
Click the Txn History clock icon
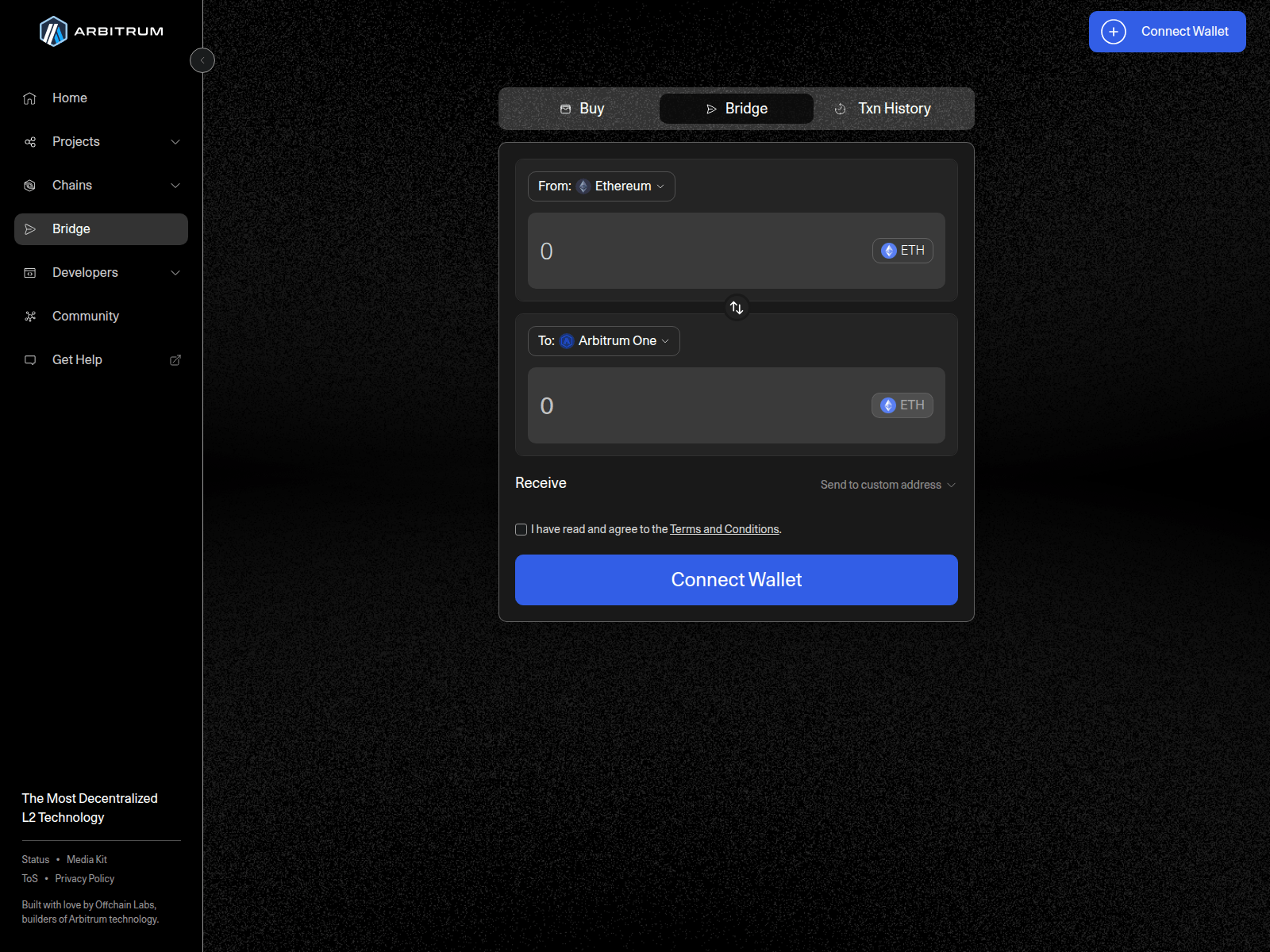[840, 109]
